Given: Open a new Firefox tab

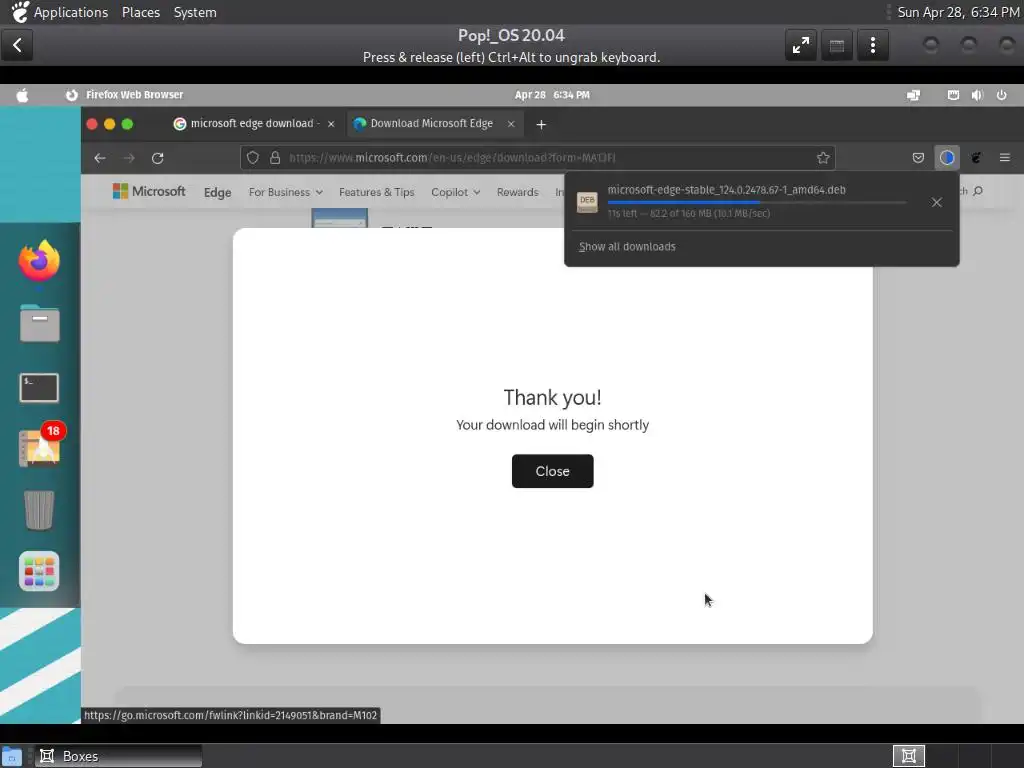Looking at the screenshot, I should tap(541, 124).
